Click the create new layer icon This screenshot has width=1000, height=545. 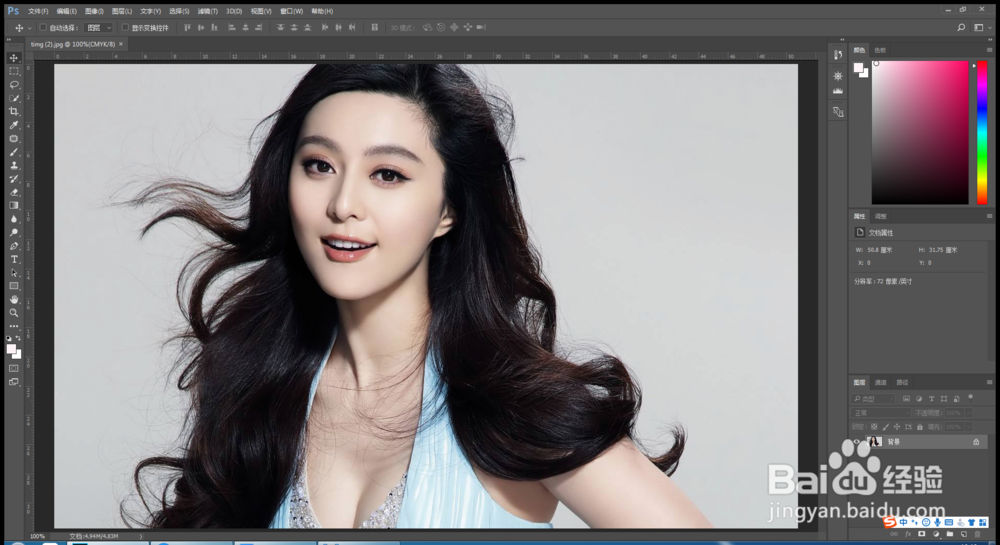[964, 534]
